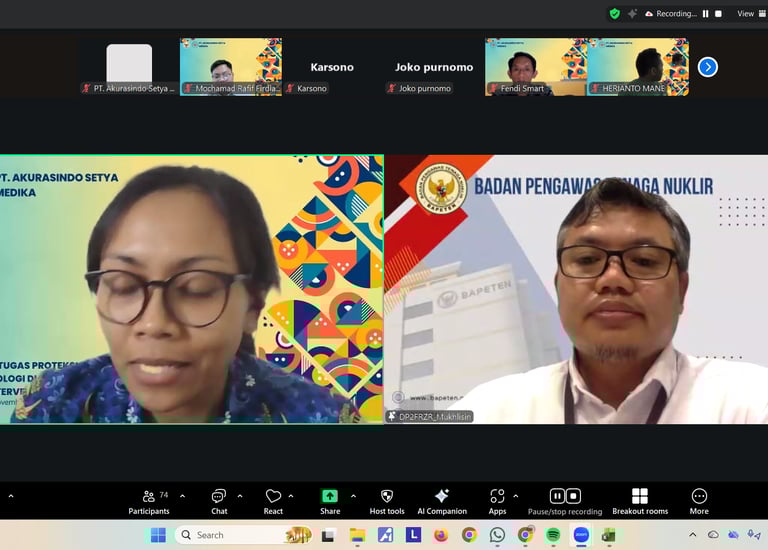This screenshot has height=550, width=768.
Task: Select the Fendi Smart video thumbnail
Action: [536, 67]
